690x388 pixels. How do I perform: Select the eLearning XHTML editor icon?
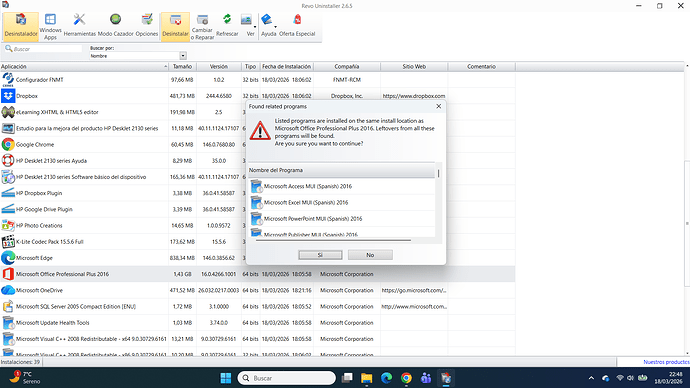8,112
